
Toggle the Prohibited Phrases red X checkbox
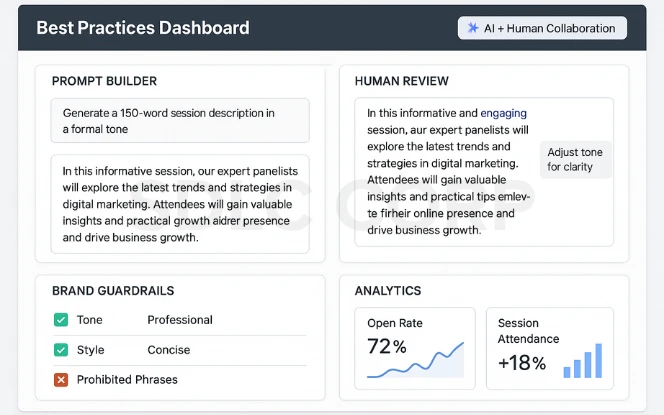coord(61,379)
